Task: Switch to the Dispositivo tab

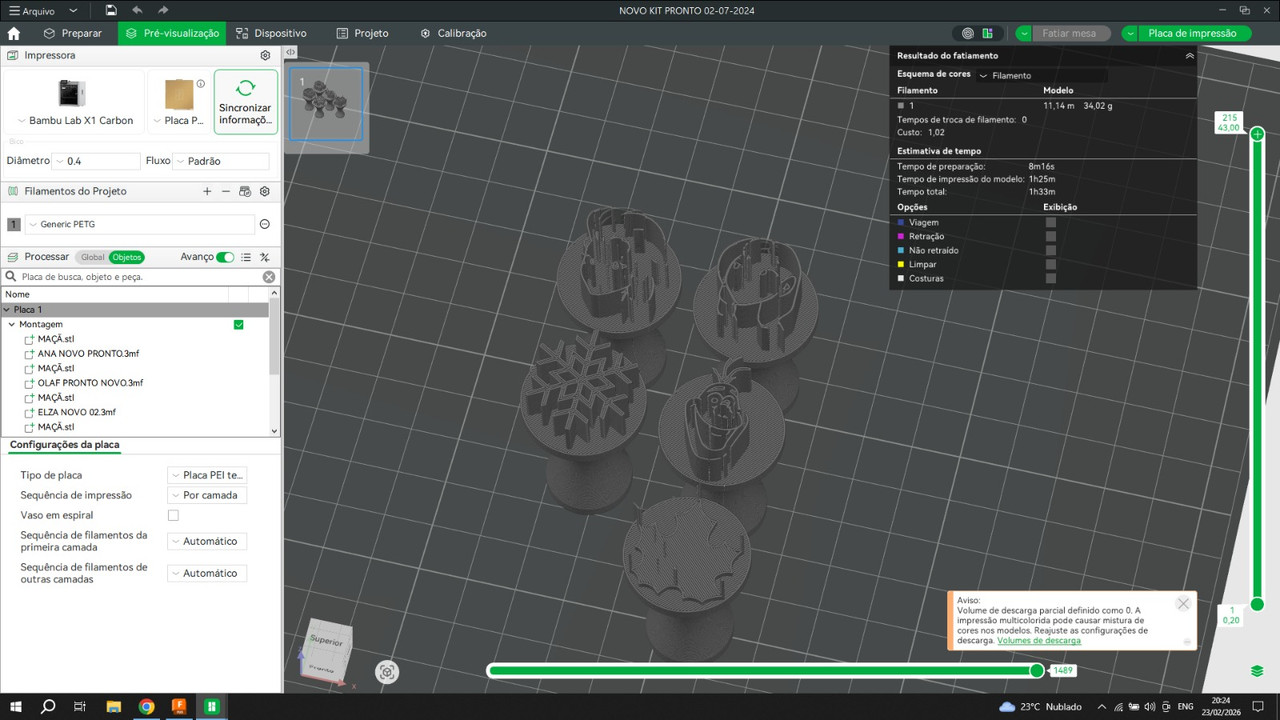Action: (x=272, y=33)
